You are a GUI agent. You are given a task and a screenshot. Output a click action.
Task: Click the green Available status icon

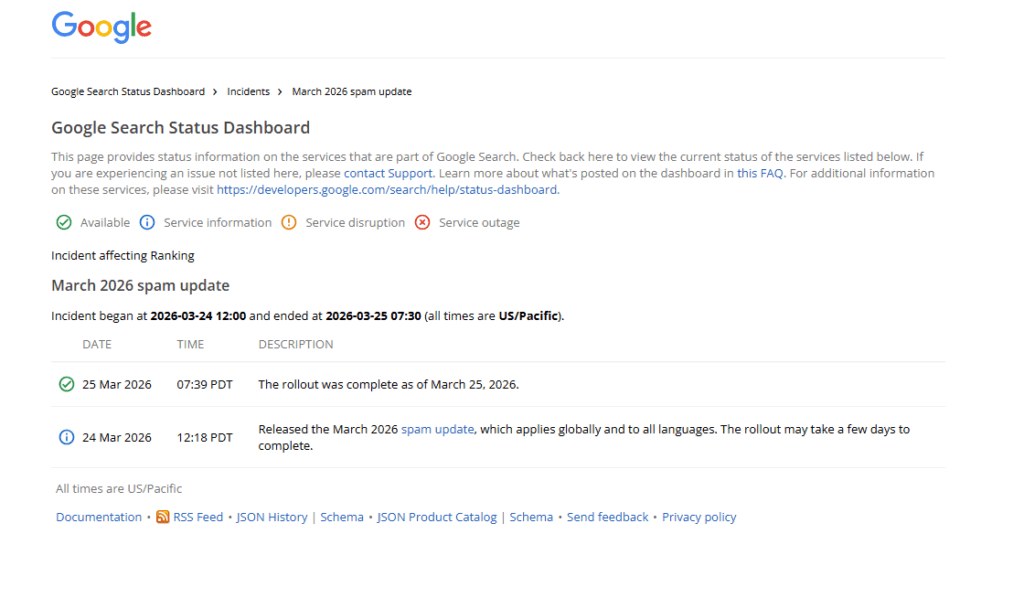63,222
